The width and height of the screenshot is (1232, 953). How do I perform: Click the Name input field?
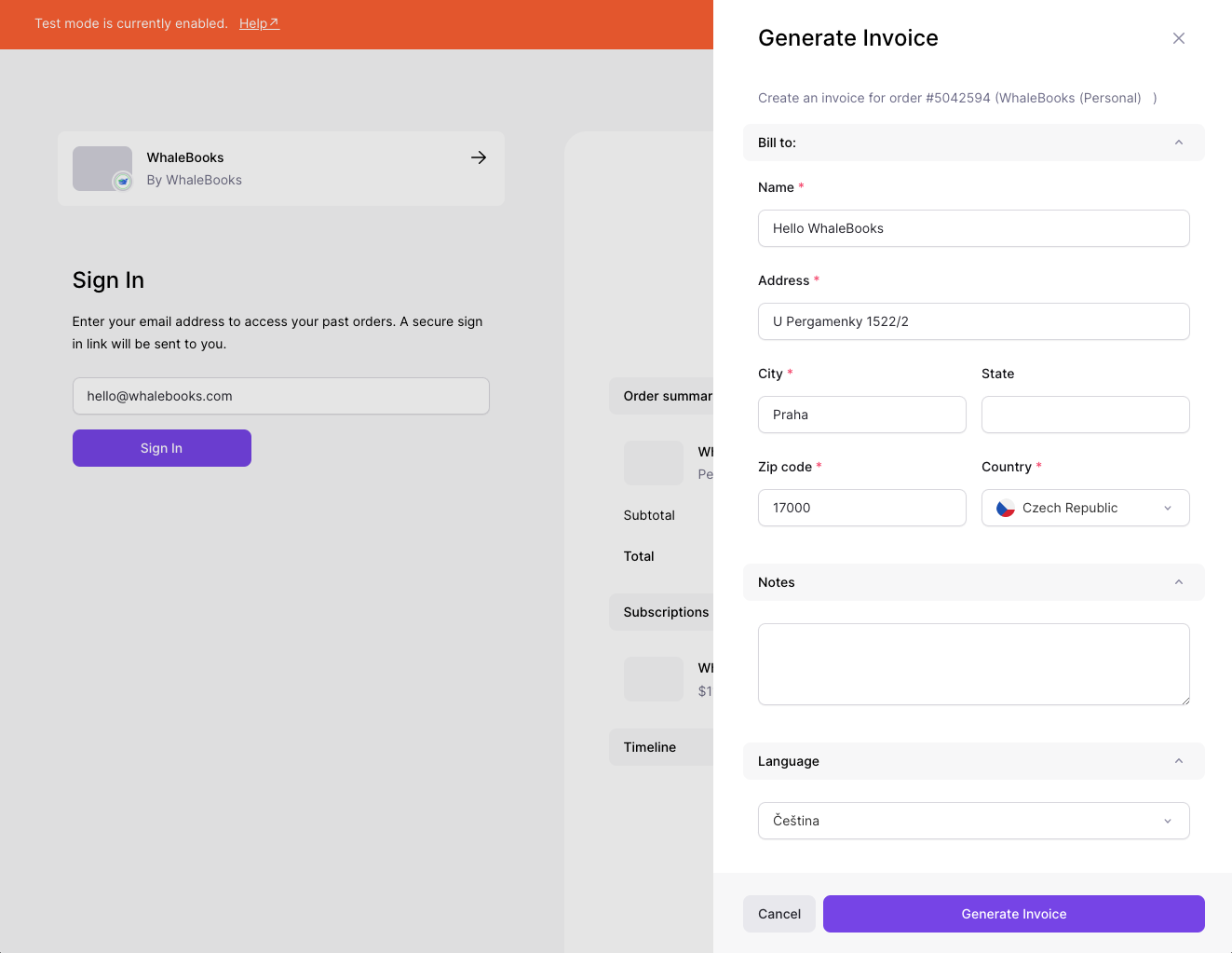click(x=974, y=228)
